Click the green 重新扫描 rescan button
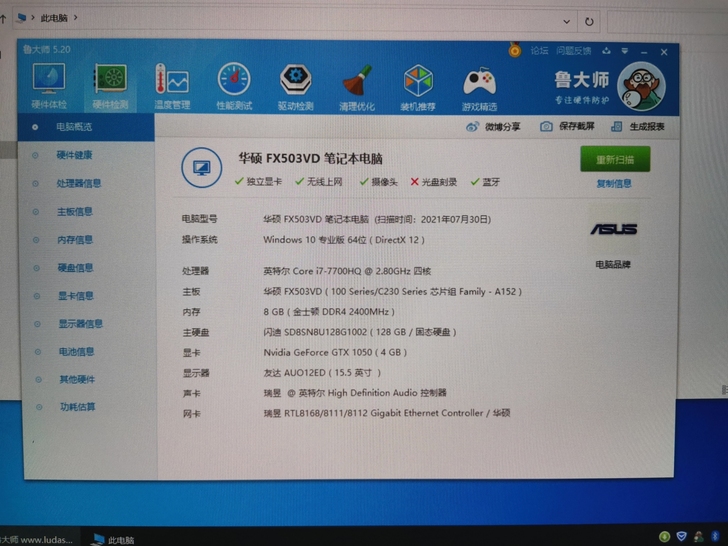This screenshot has height=546, width=728. 615,159
